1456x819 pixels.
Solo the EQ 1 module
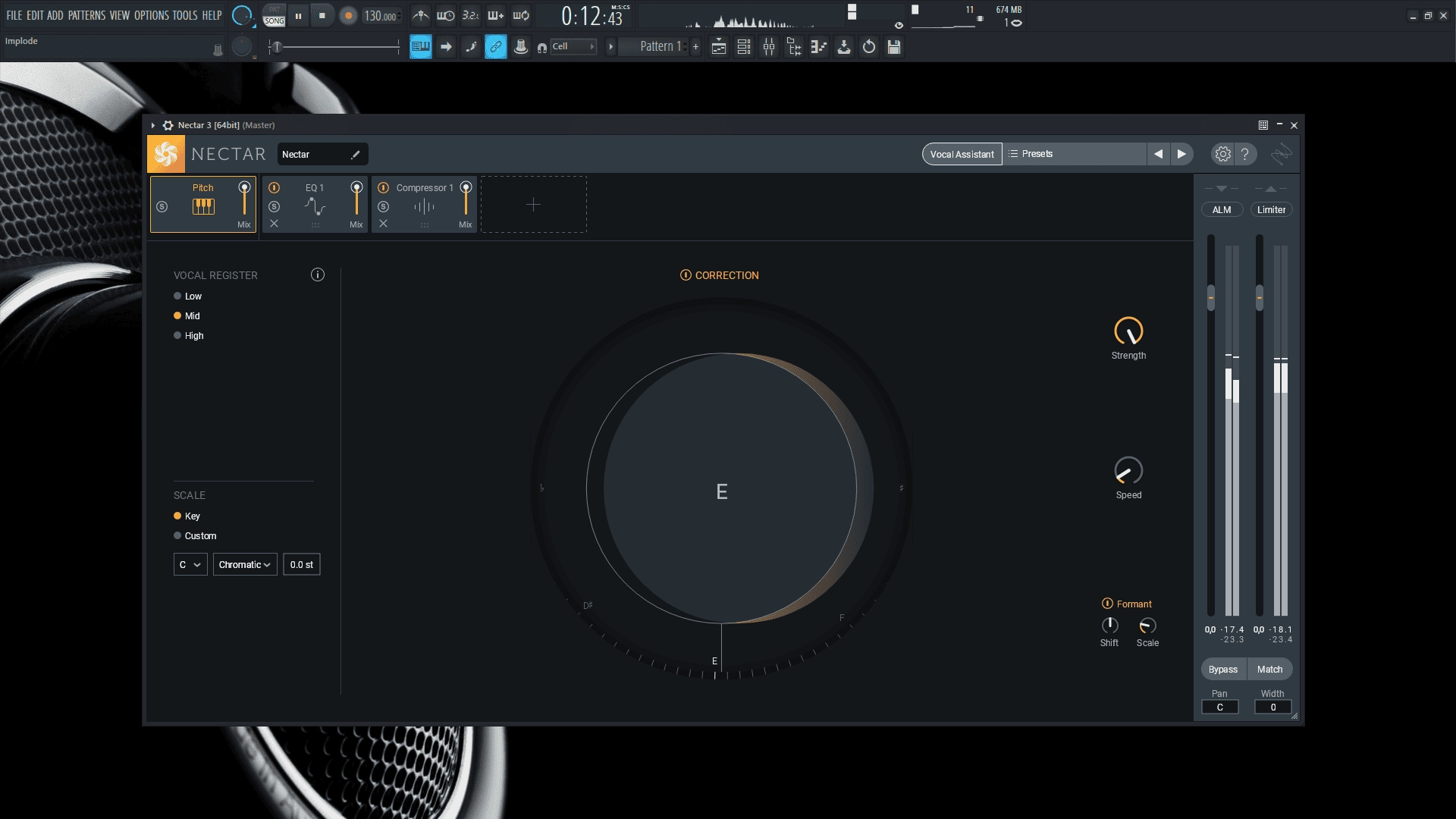click(275, 206)
